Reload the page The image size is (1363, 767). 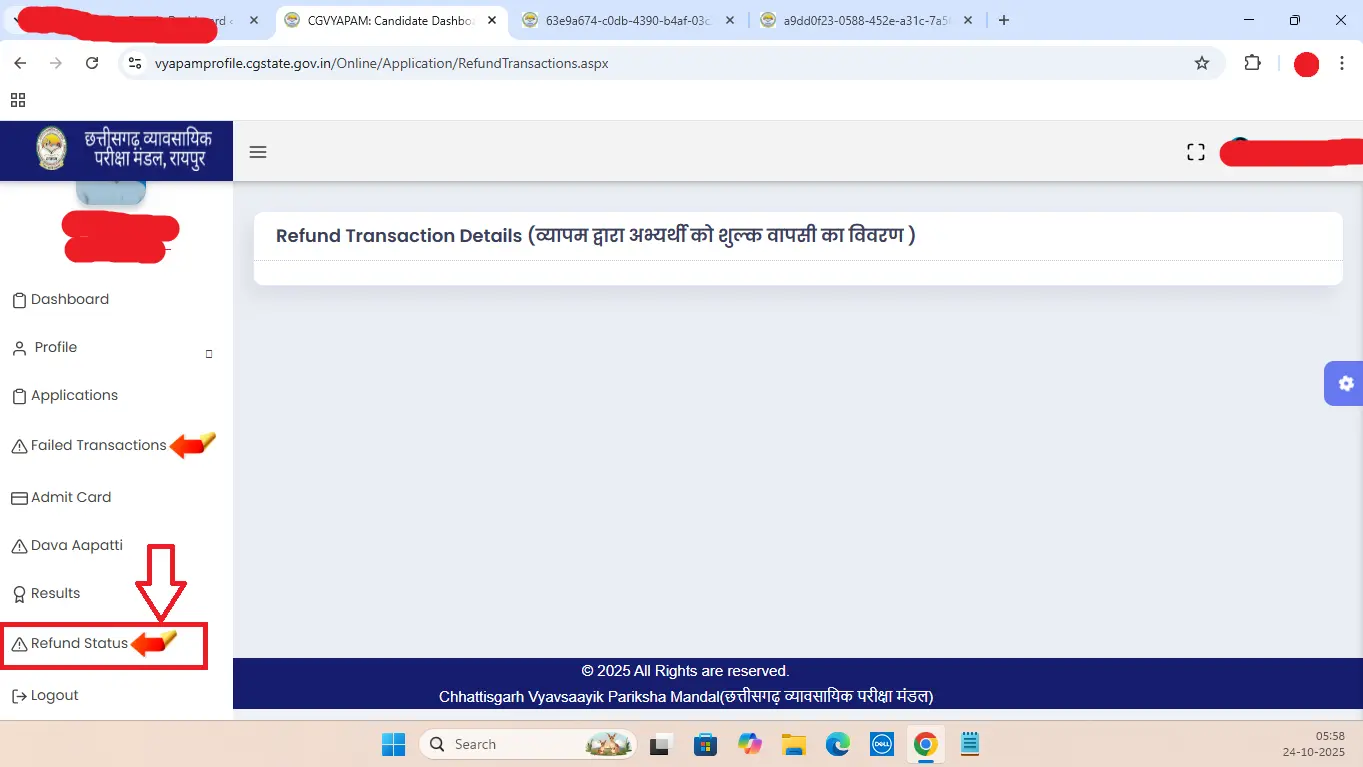(x=92, y=63)
